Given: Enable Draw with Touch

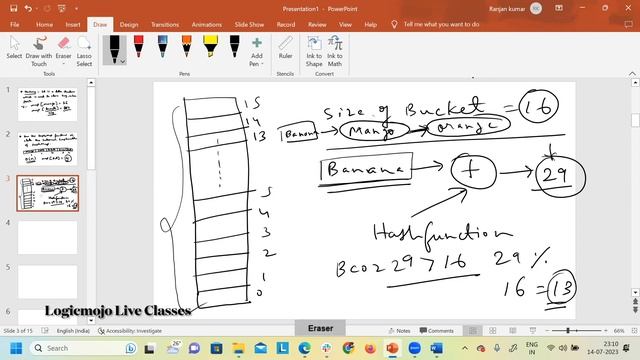Looking at the screenshot, I should tap(39, 51).
